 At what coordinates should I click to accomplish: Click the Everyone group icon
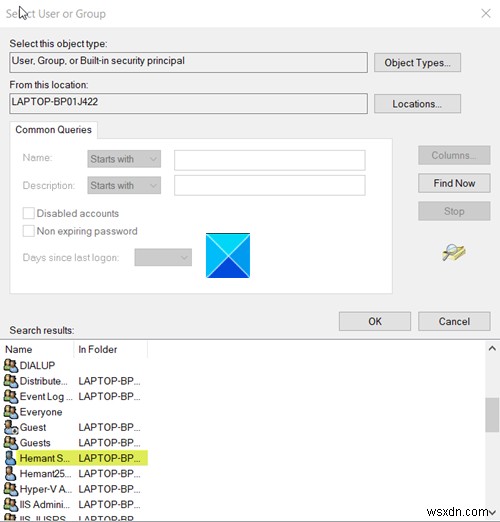(x=11, y=412)
